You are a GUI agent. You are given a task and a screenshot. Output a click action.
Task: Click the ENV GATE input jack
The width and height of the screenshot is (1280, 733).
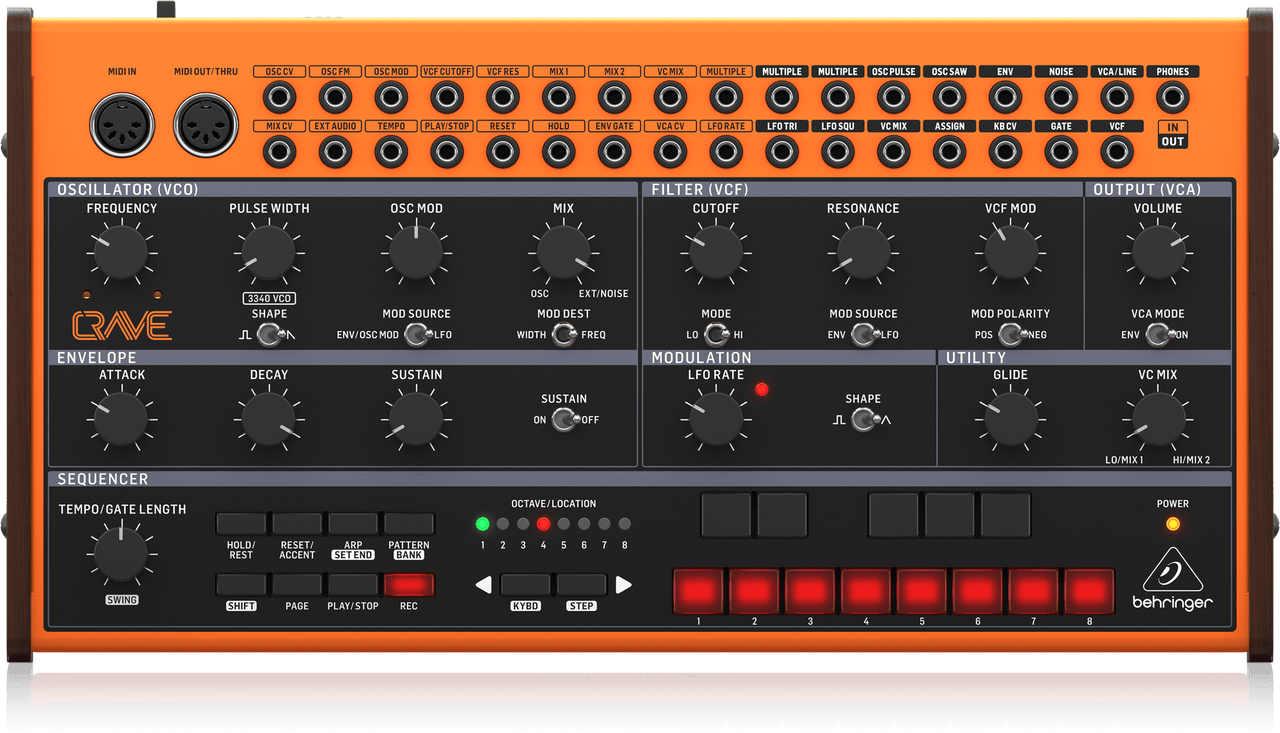point(615,152)
